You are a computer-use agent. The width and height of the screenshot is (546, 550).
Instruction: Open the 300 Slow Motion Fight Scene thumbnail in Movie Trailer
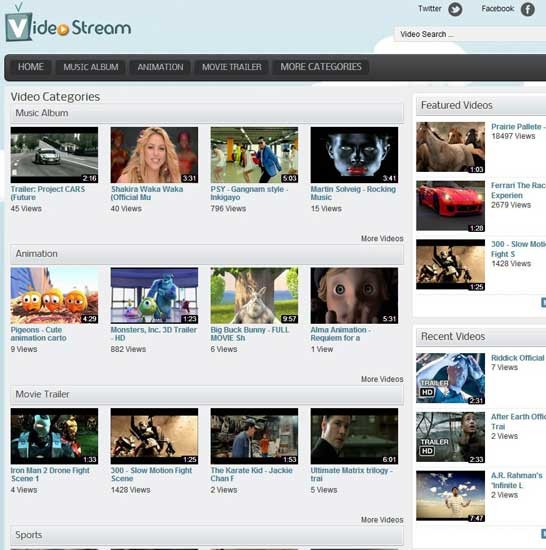pos(154,436)
